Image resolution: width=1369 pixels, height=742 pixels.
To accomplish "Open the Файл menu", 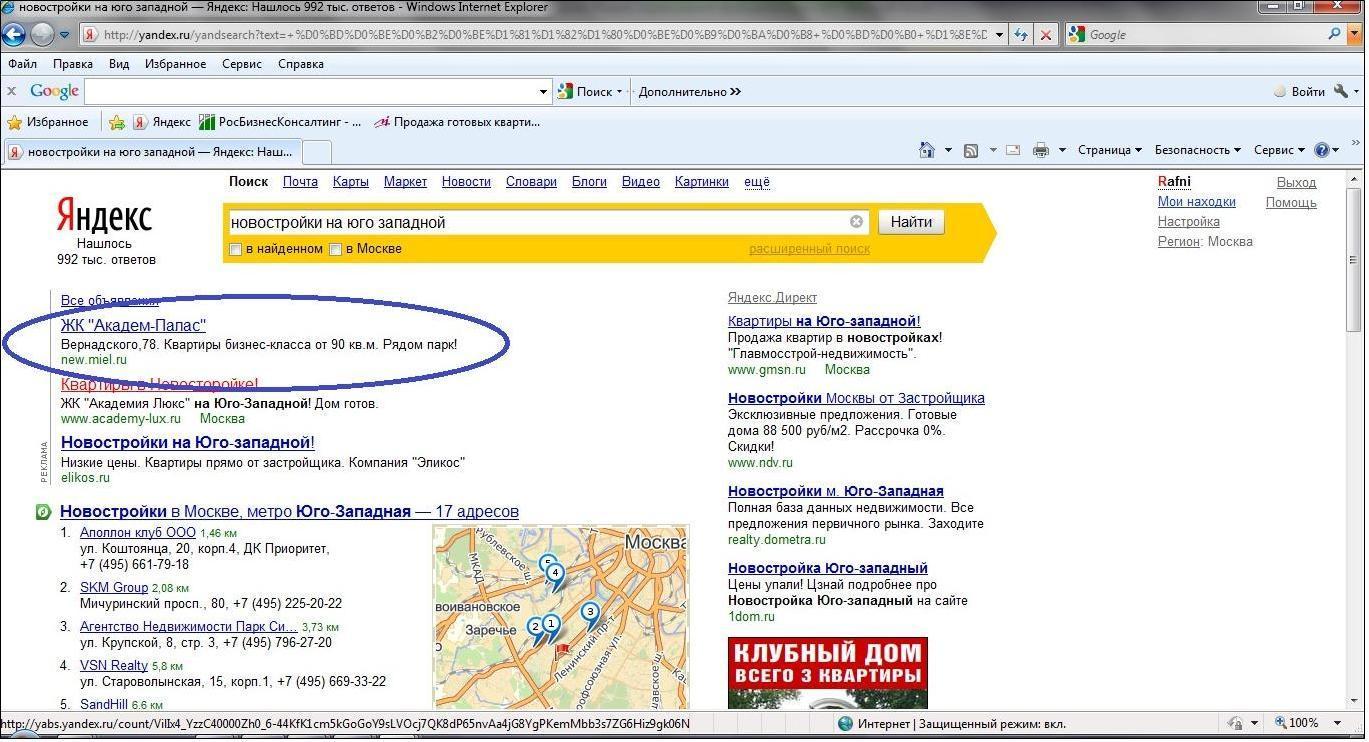I will pyautogui.click(x=22, y=63).
